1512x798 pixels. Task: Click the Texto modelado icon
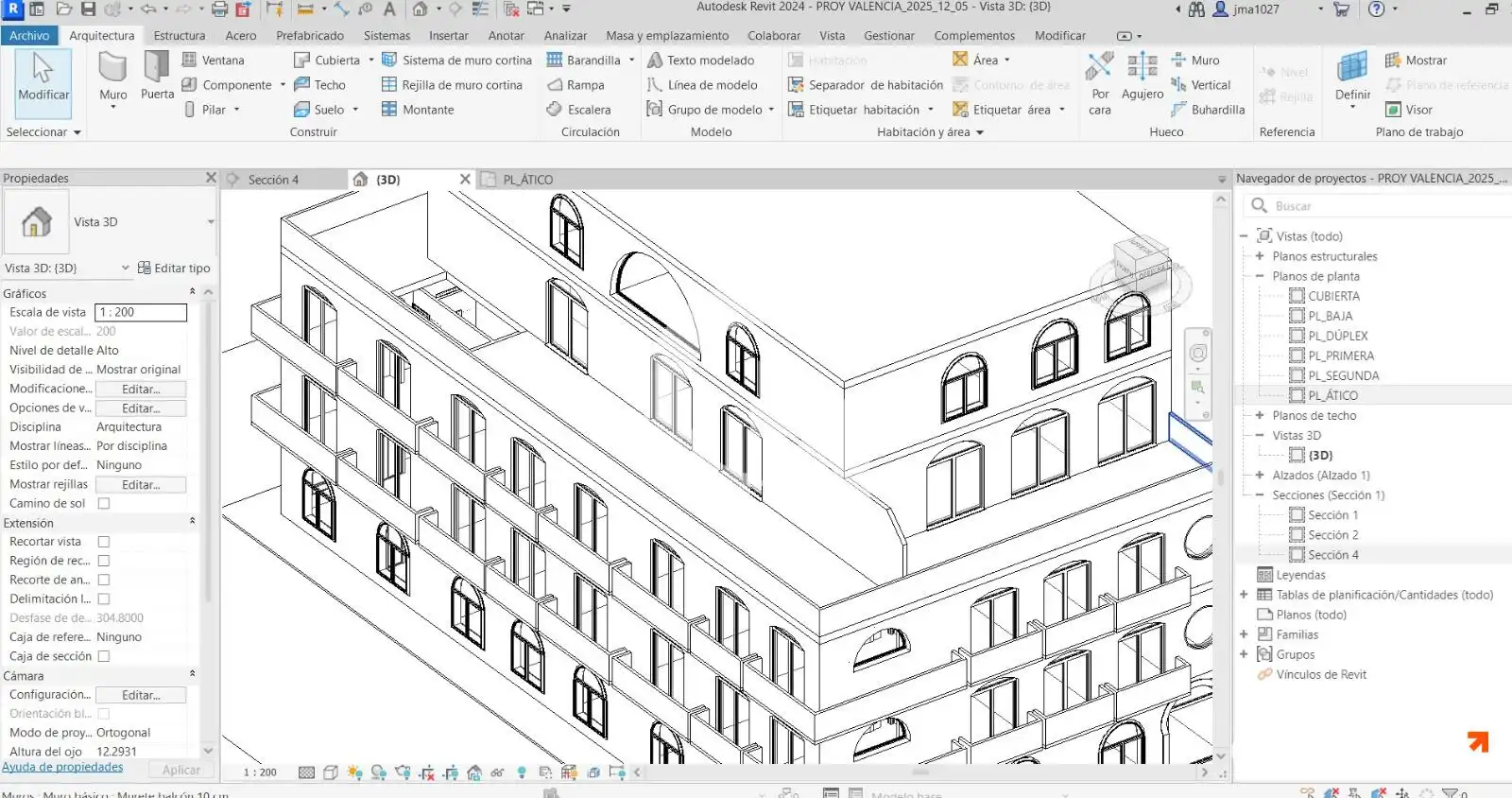click(x=655, y=60)
